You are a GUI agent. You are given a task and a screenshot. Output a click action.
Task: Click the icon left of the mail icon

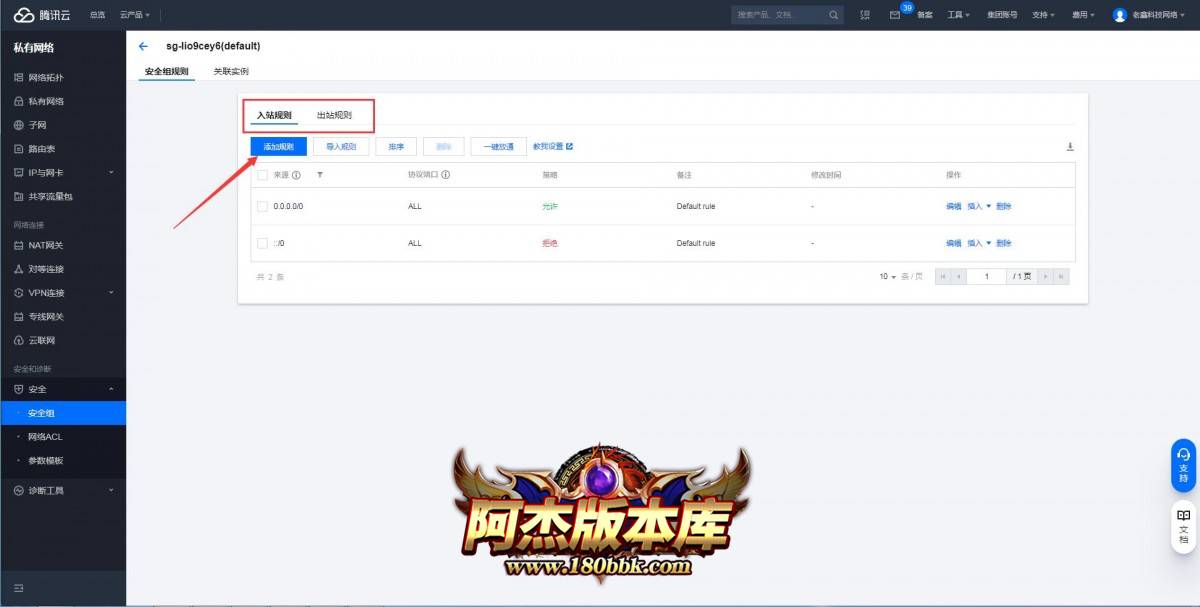click(865, 15)
